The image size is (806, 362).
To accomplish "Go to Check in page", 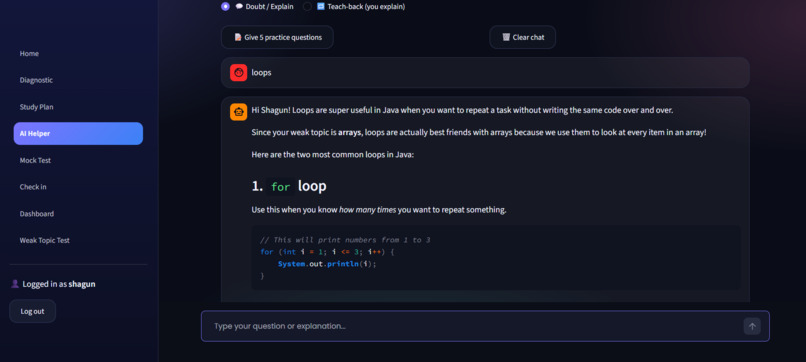I will coord(33,187).
